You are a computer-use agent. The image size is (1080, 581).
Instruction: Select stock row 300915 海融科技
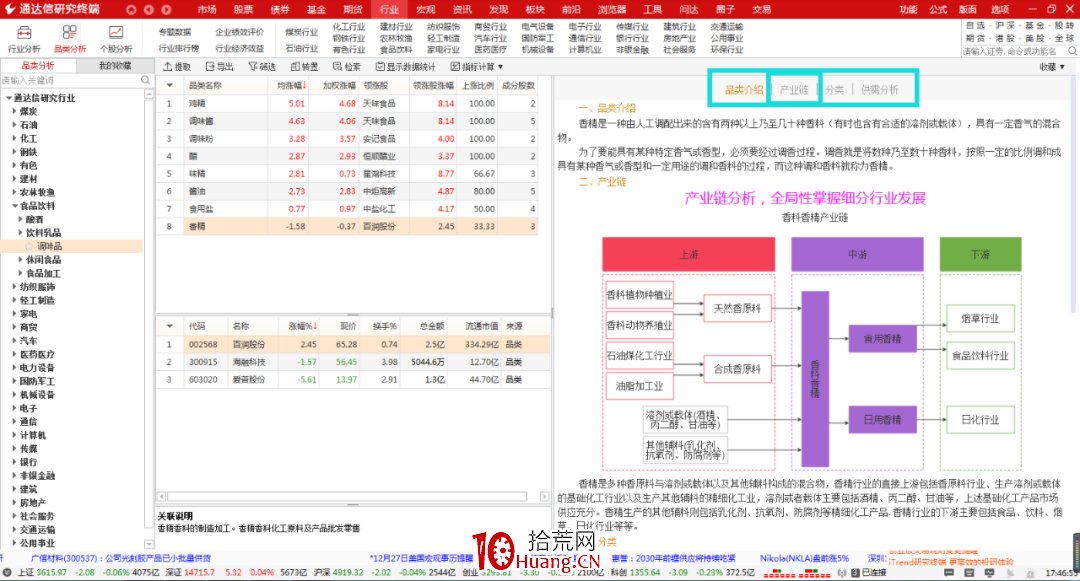point(354,362)
